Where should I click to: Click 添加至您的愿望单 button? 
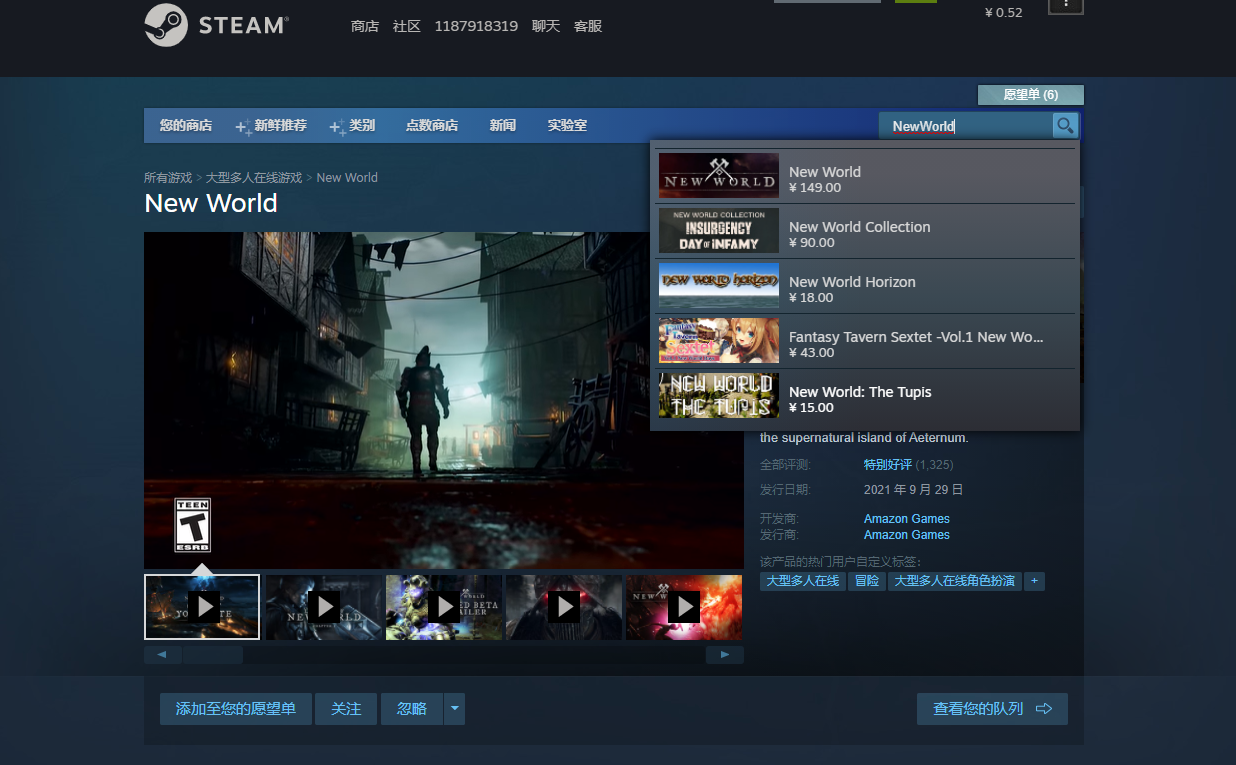(x=236, y=709)
